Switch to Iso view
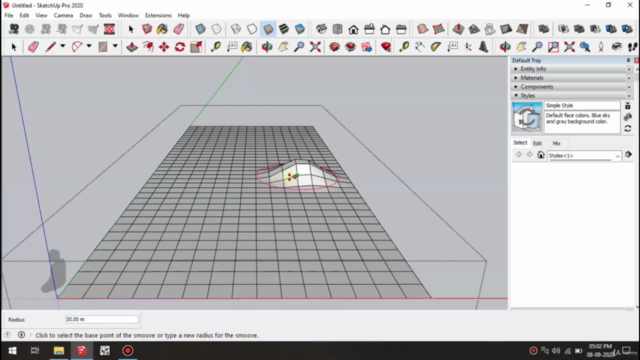The image size is (640, 360). (x=321, y=29)
